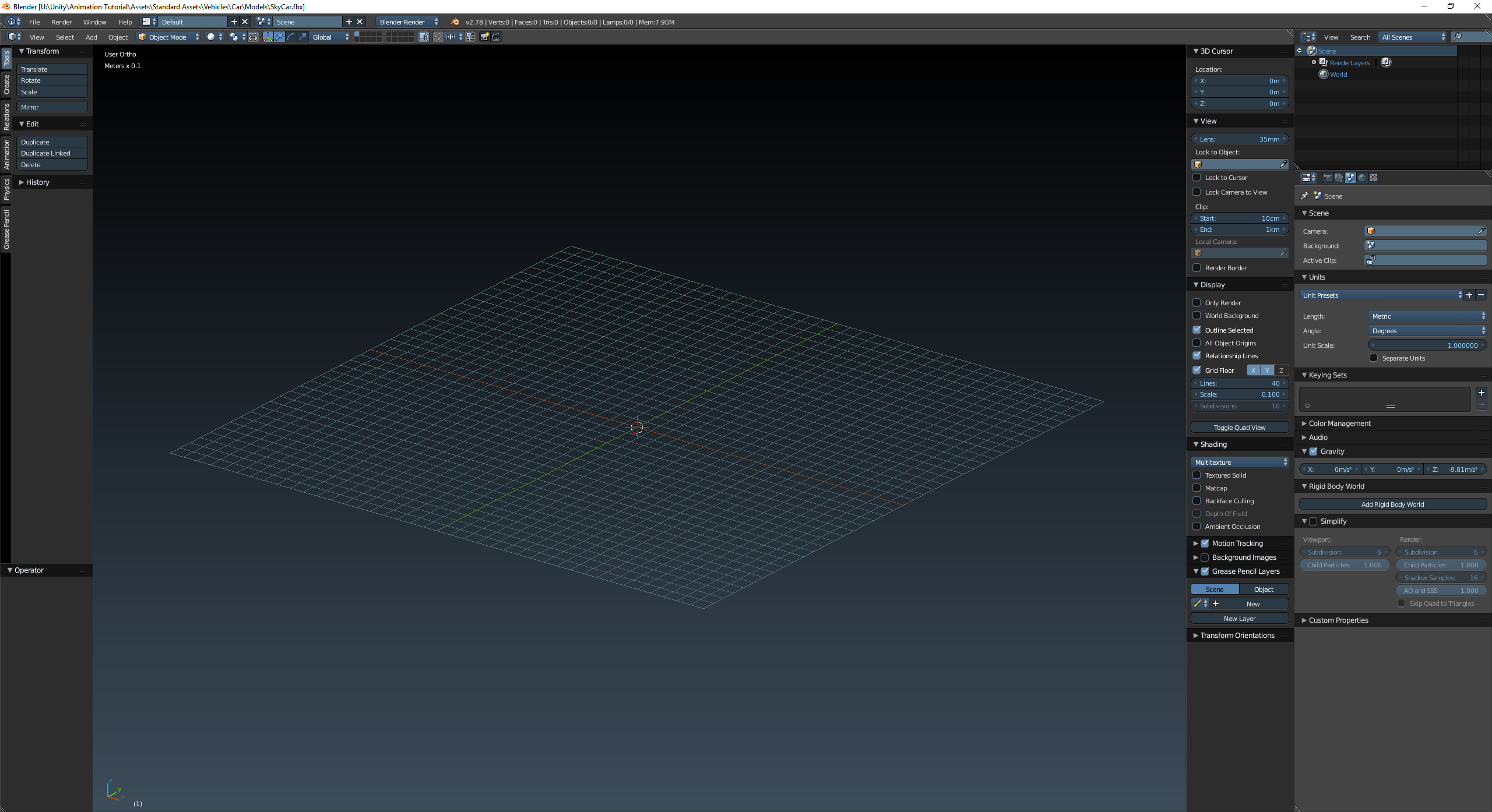Open the Metric length unit dropdown
This screenshot has width=1492, height=812.
(x=1427, y=316)
